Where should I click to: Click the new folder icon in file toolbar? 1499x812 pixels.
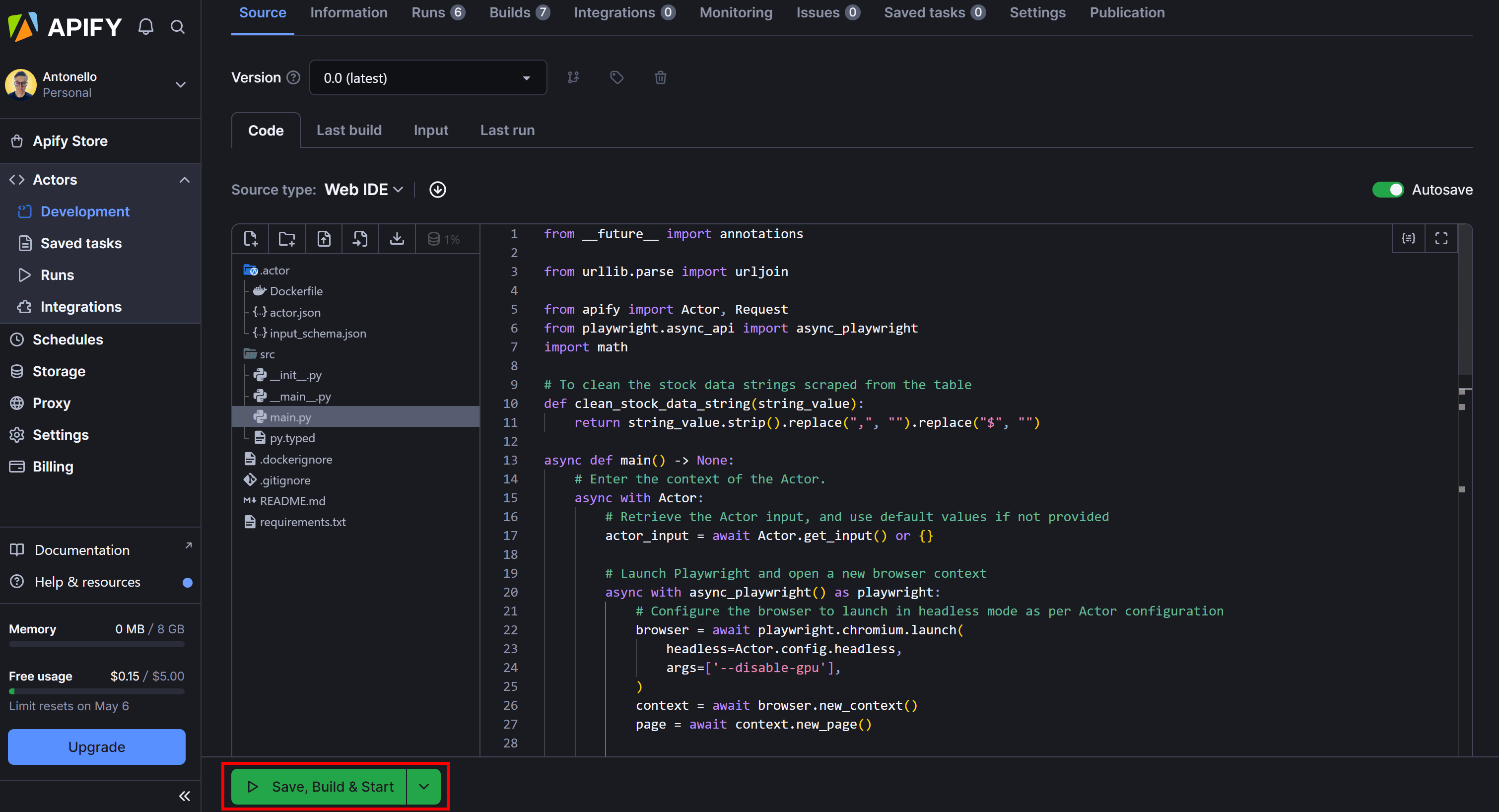click(x=287, y=239)
